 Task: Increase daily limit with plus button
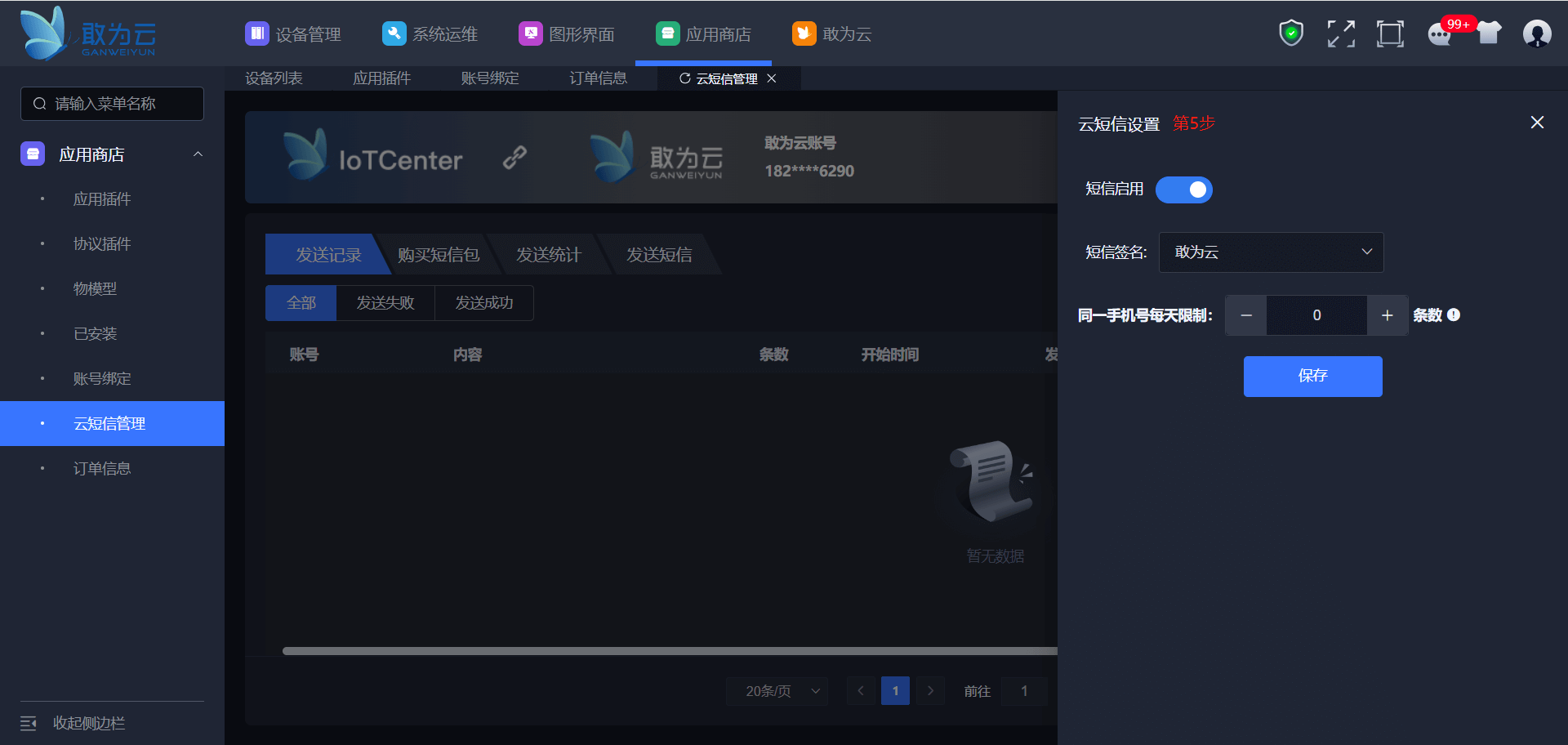[1387, 315]
